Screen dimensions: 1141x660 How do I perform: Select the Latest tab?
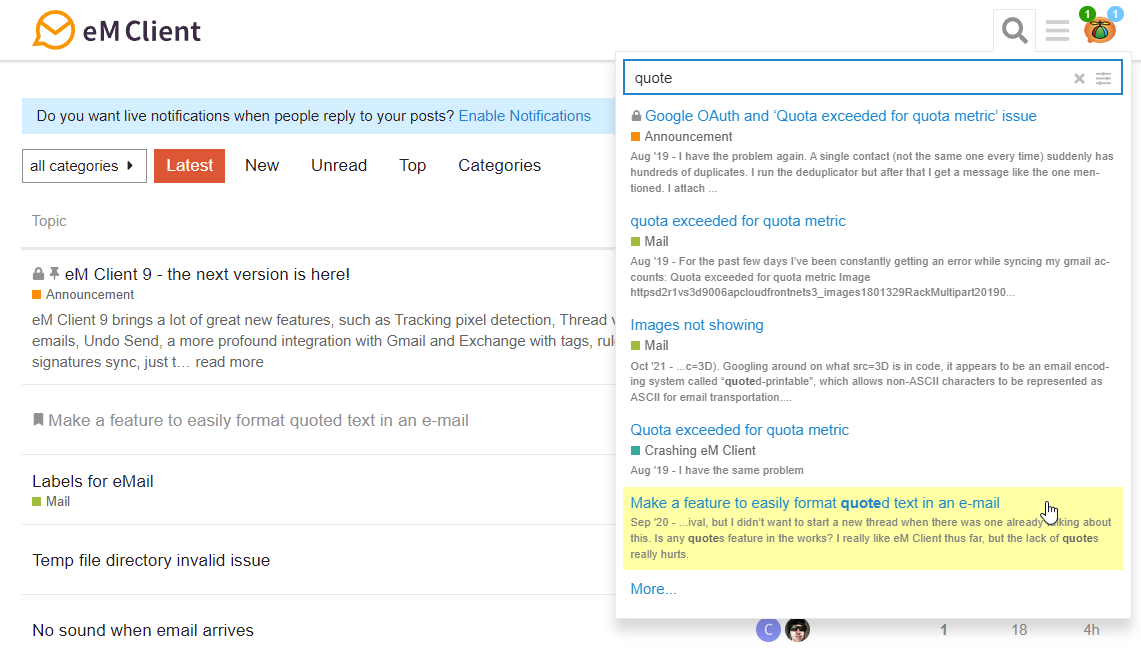coord(189,166)
